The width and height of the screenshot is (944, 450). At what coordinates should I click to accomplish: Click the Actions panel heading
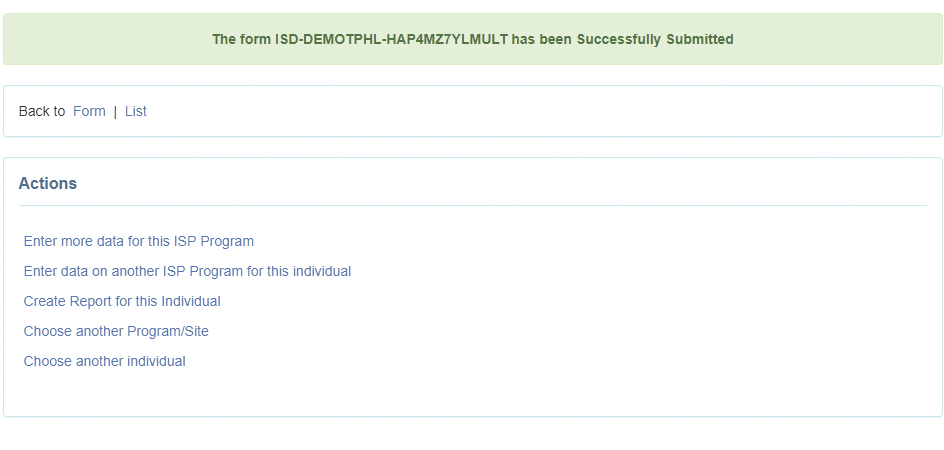[48, 184]
